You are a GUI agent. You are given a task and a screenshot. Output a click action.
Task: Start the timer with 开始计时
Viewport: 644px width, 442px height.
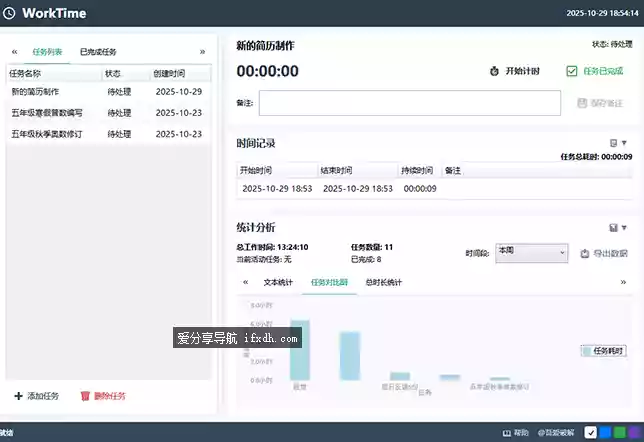pyautogui.click(x=515, y=71)
